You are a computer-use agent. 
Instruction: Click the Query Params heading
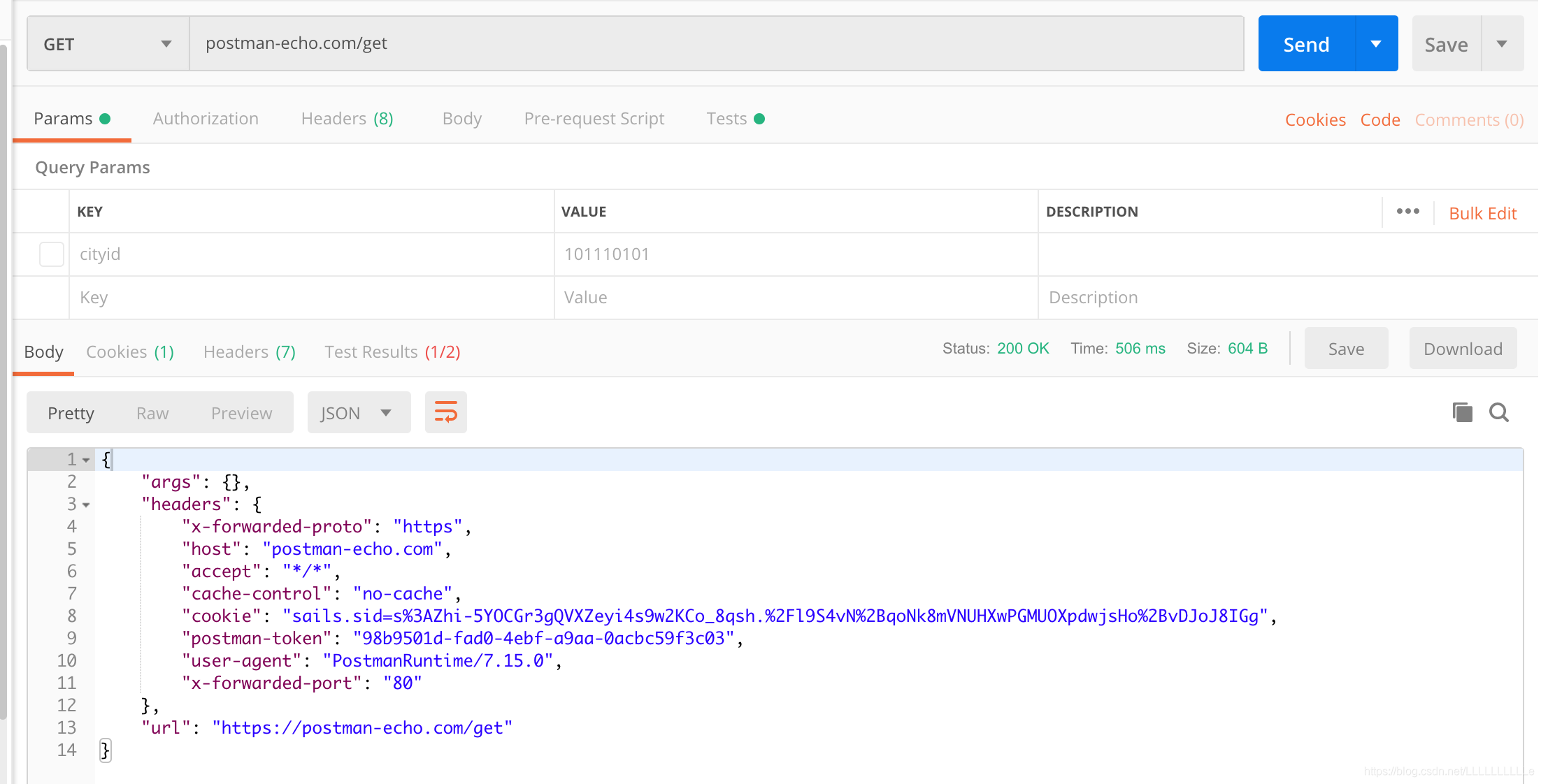click(x=93, y=168)
